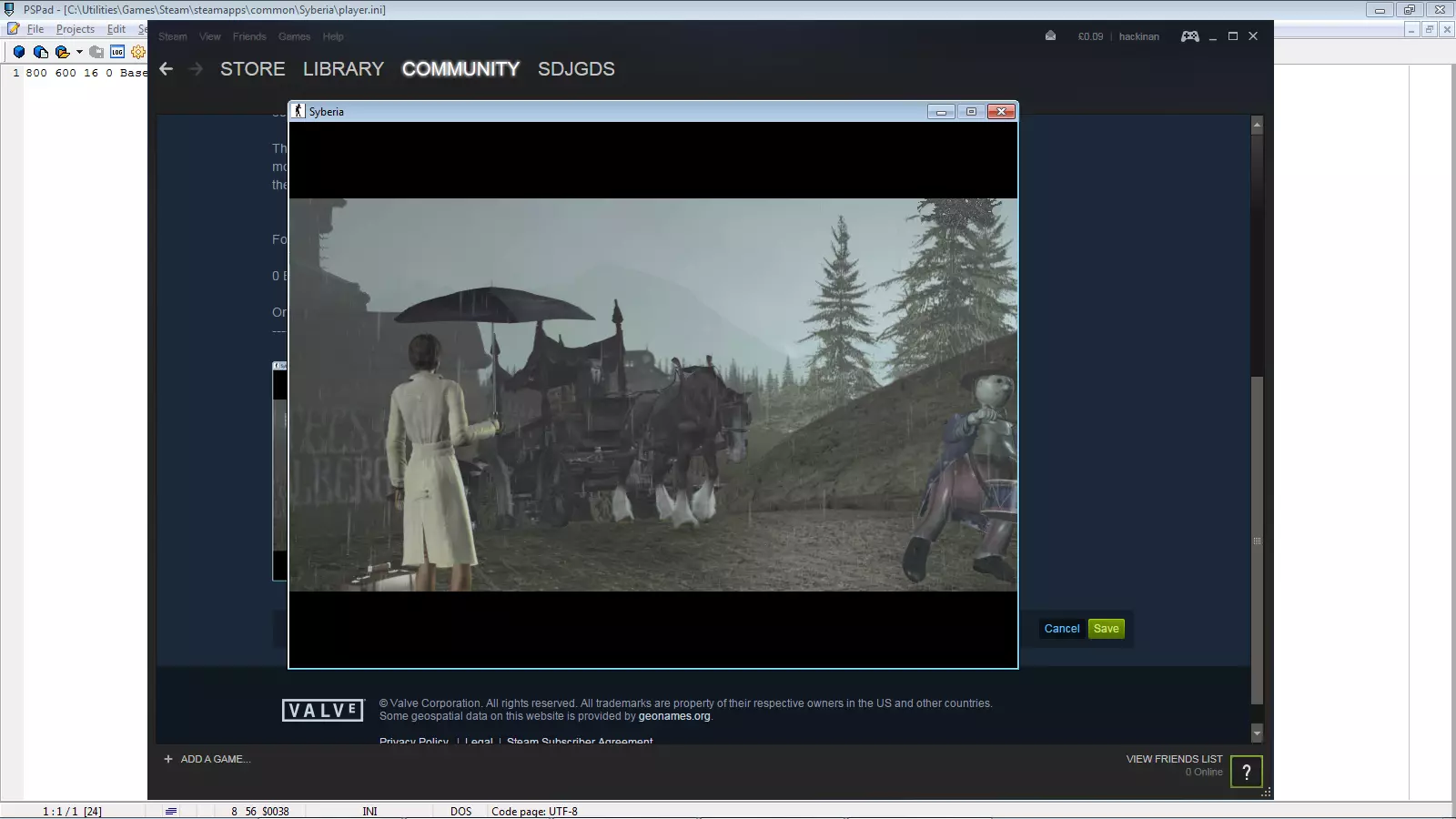Viewport: 1456px width, 819px height.
Task: Click the PSPad app icon in title bar
Action: 9,10
